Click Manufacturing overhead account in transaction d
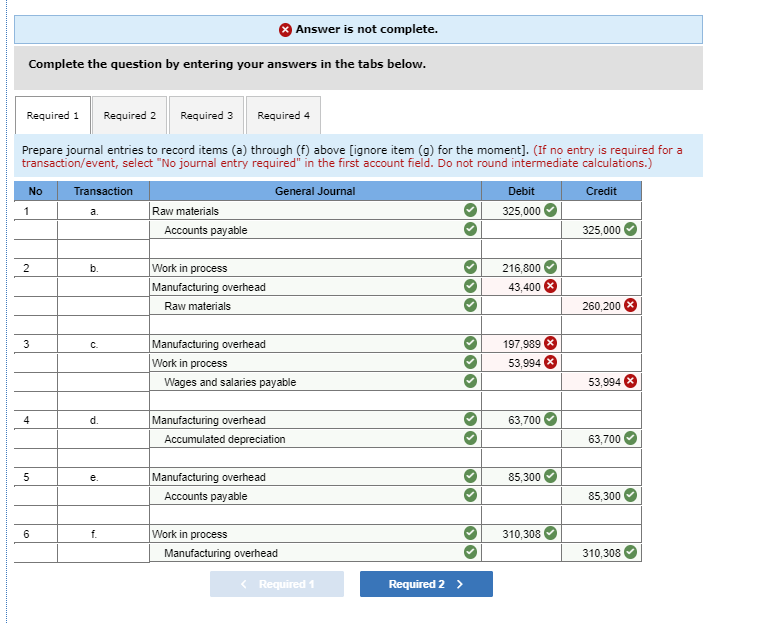The image size is (759, 623). [315, 420]
